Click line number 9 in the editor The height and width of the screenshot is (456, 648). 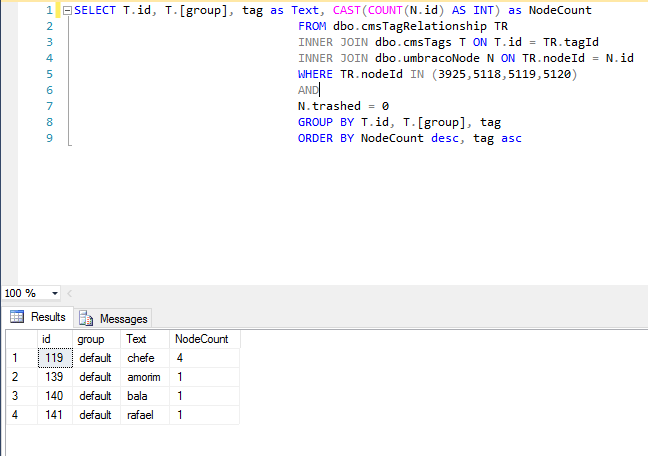[x=50, y=138]
